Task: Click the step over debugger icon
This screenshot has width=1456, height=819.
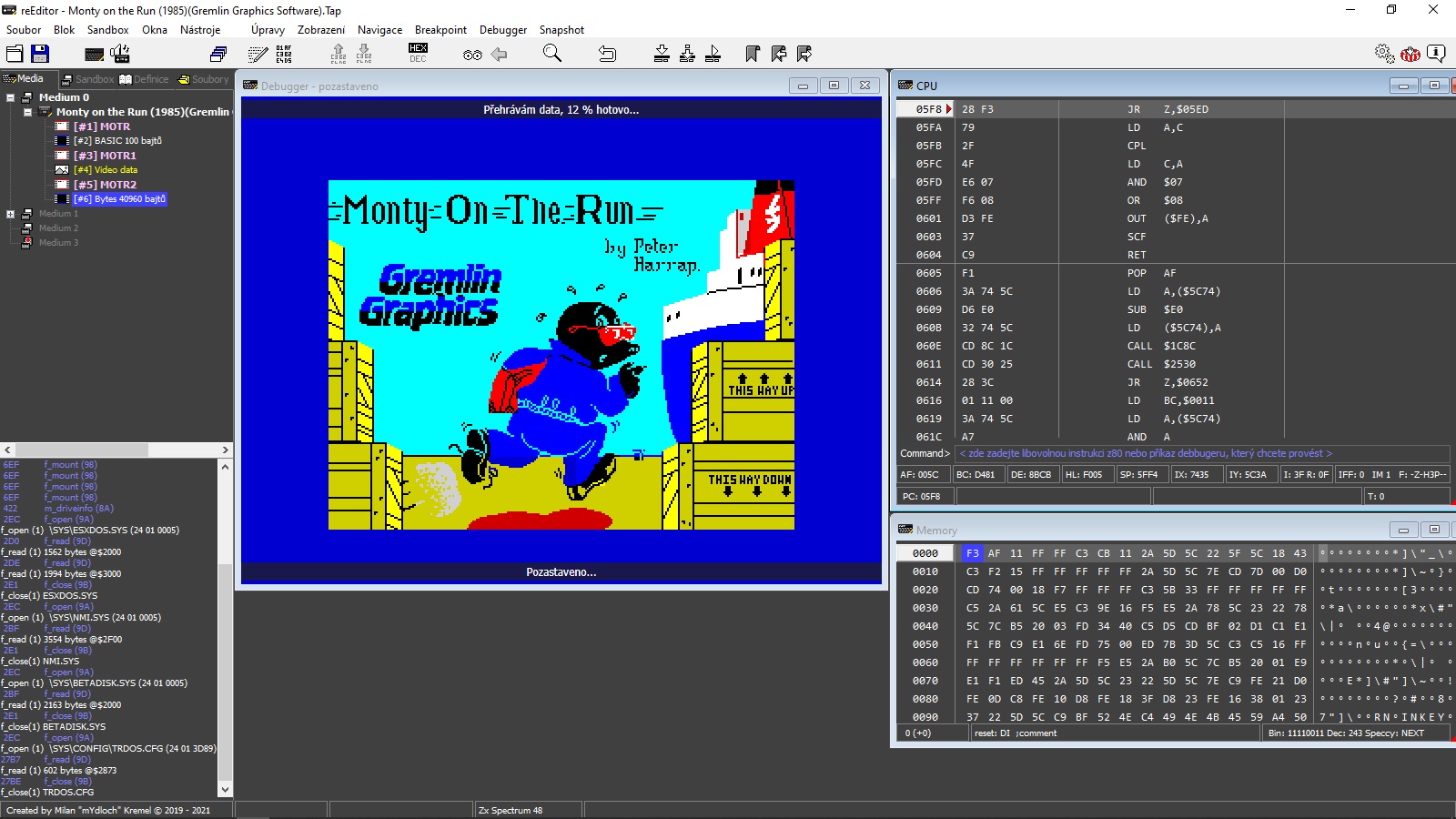Action: [687, 54]
